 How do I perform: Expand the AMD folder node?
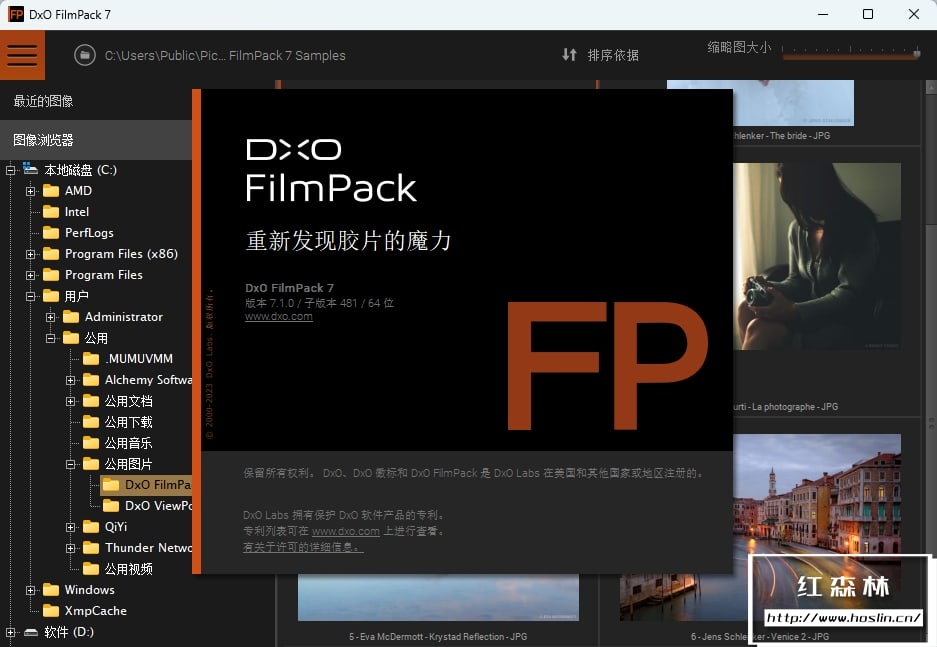point(30,191)
